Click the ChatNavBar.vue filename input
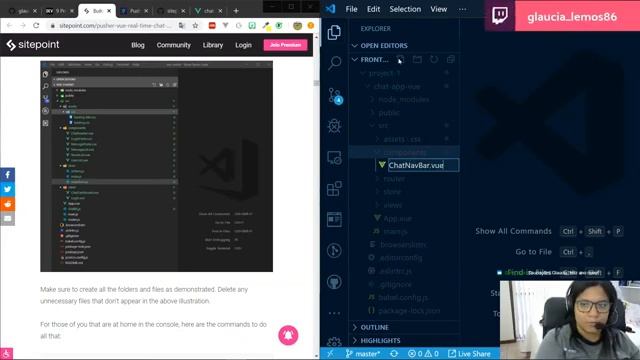 [x=423, y=165]
